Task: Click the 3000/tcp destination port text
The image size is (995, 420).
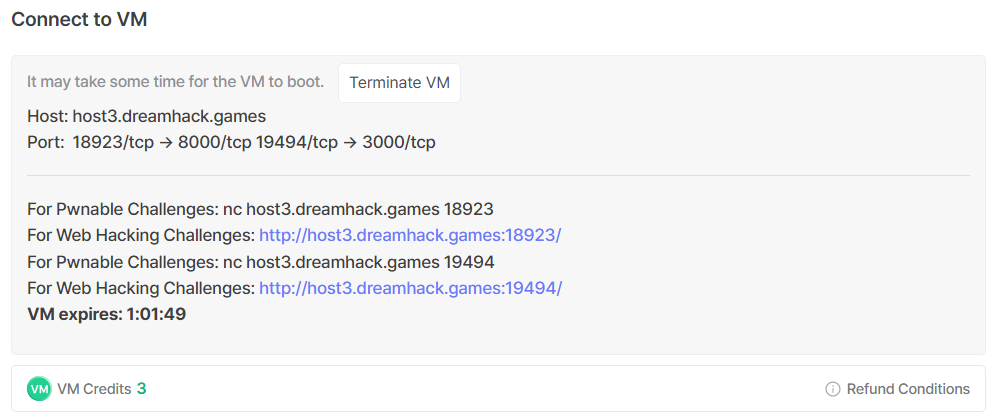Action: click(399, 142)
